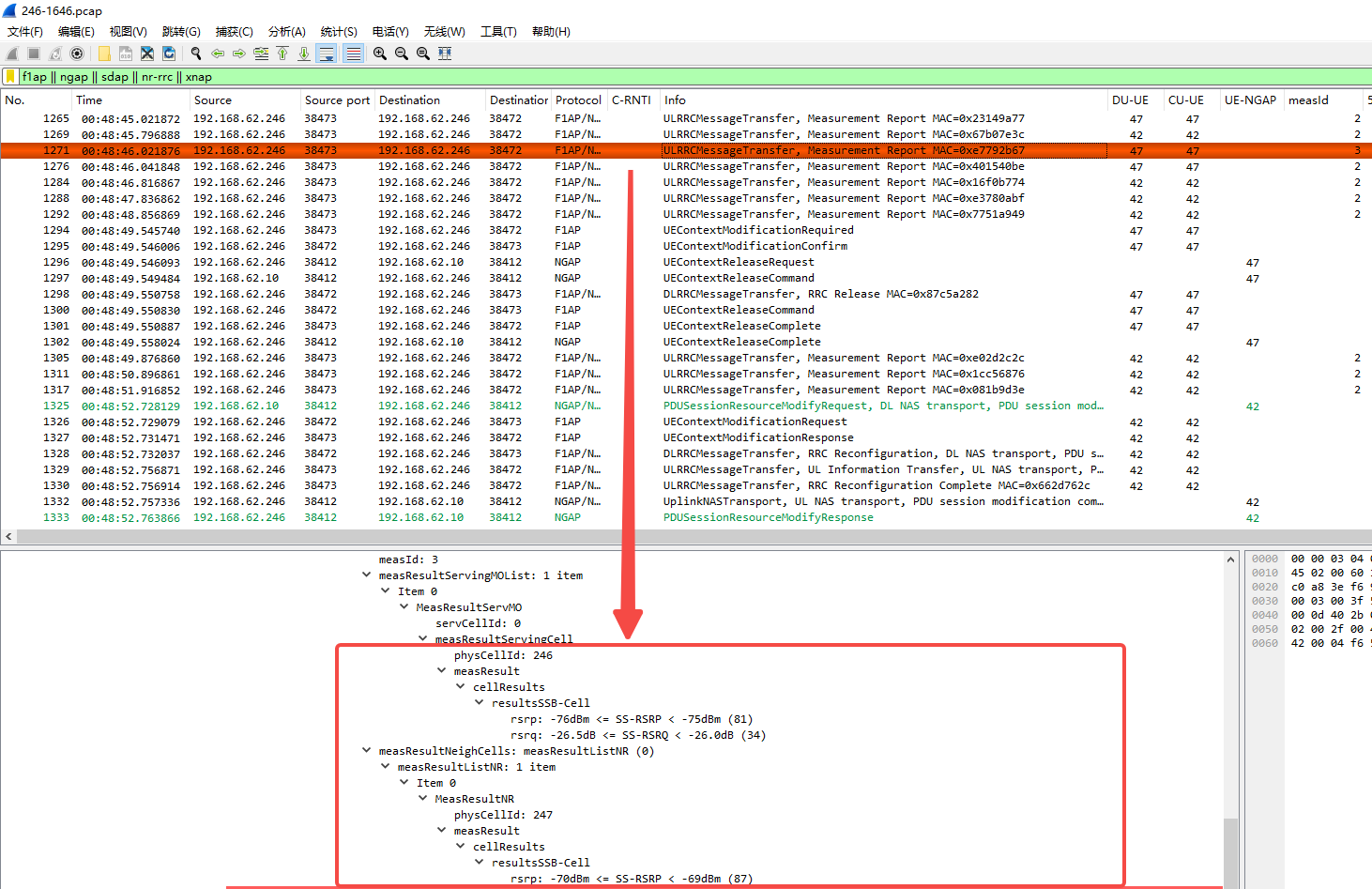The width and height of the screenshot is (1372, 889).
Task: Select packet 1298 RRC Release row
Action: click(686, 295)
